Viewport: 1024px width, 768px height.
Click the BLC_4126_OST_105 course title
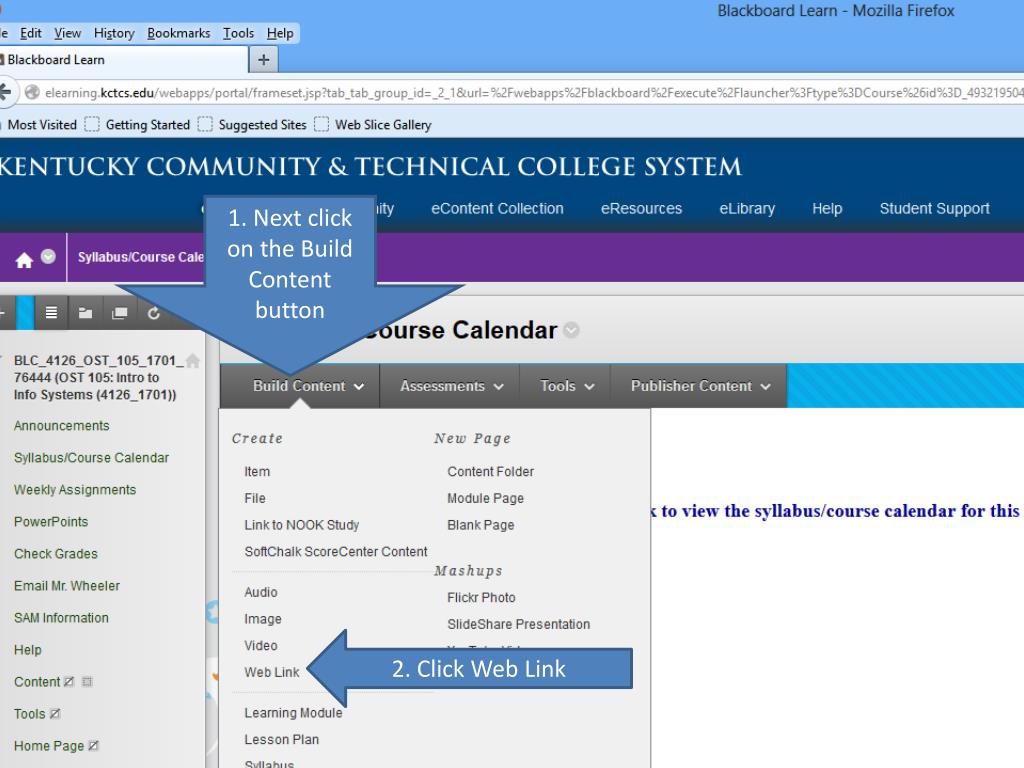(99, 377)
